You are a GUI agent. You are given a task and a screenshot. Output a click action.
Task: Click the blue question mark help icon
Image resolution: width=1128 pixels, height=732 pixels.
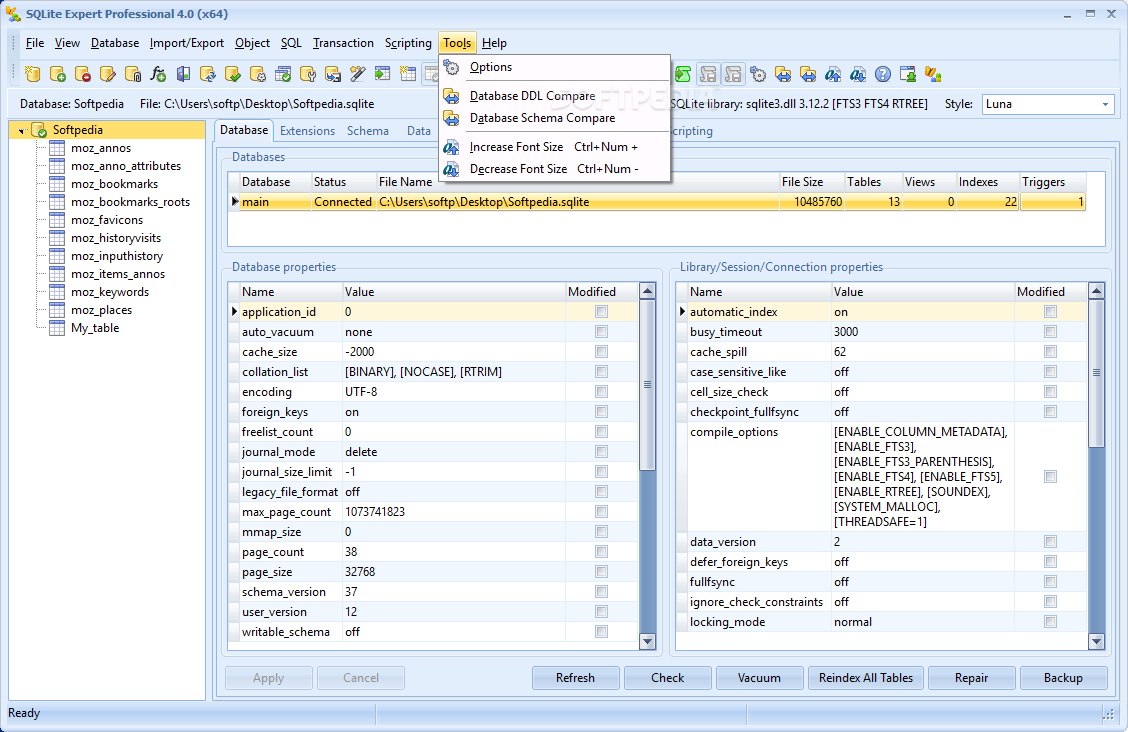tap(883, 74)
